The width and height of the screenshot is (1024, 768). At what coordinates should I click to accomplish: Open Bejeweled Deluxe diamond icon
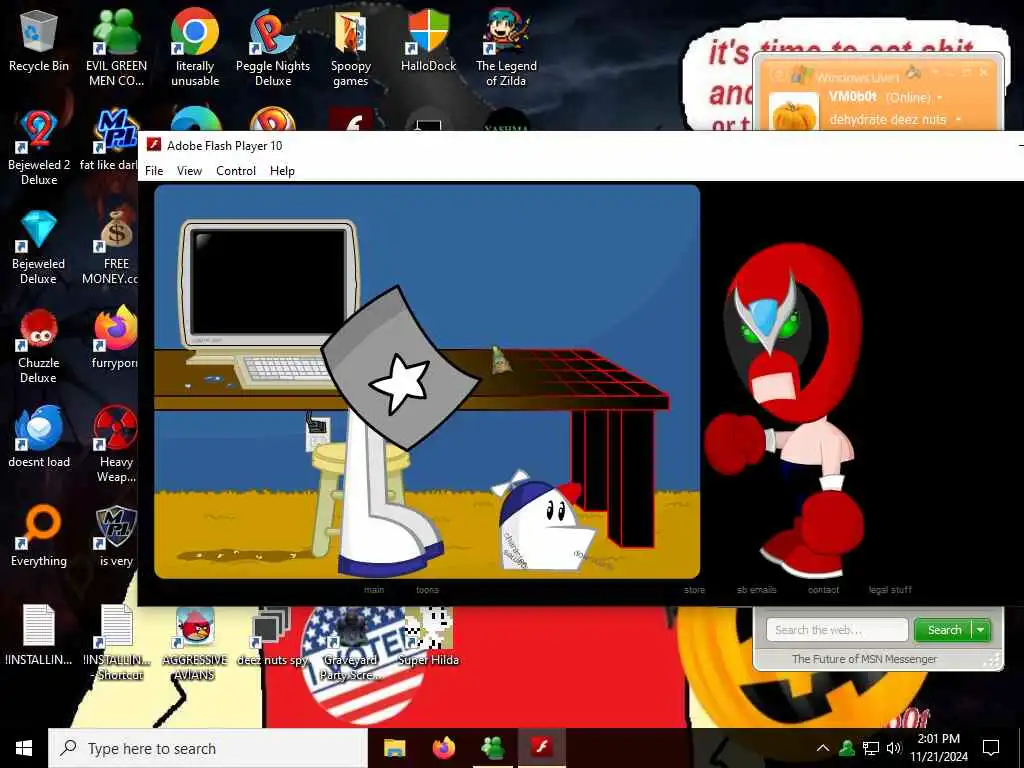[x=39, y=246]
